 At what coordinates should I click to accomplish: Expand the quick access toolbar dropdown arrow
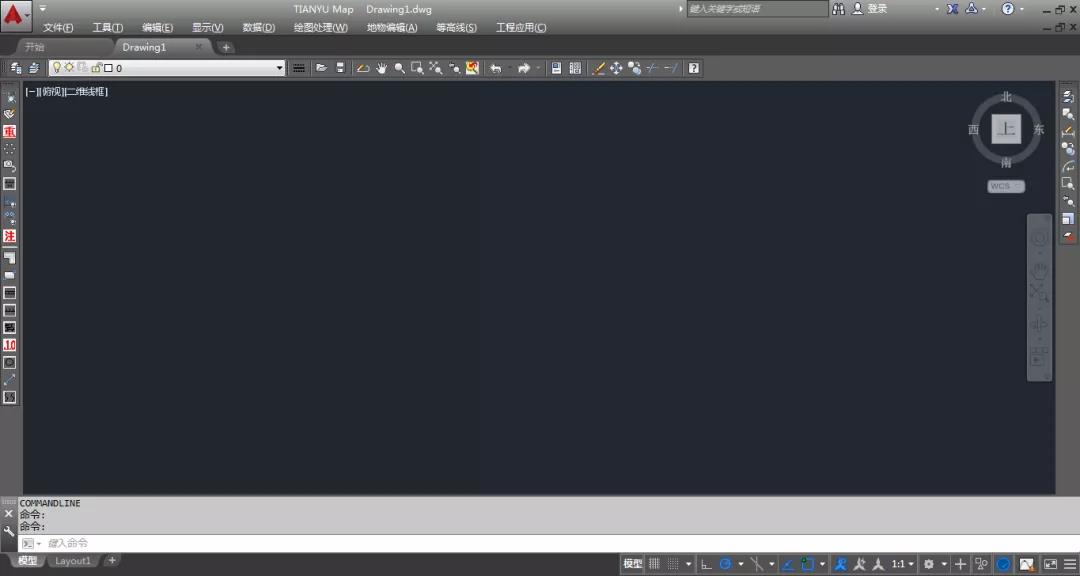pyautogui.click(x=43, y=8)
